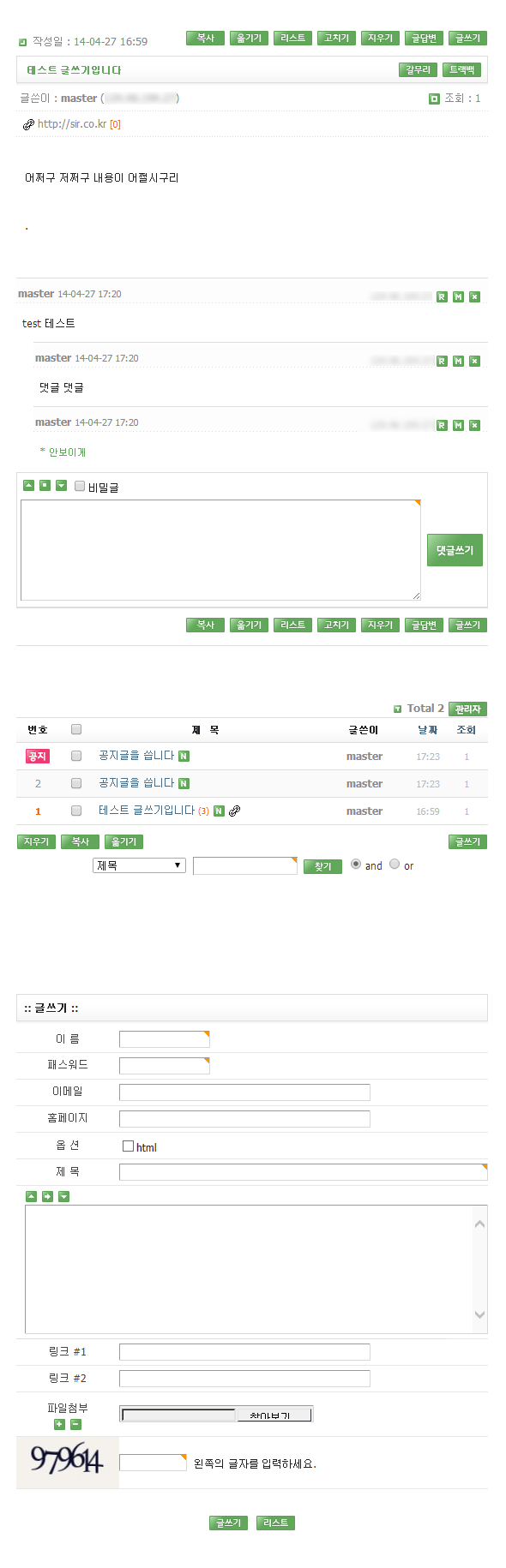
Task: Click the link chain icon beside http://sir.co.kr
Action: (x=28, y=124)
